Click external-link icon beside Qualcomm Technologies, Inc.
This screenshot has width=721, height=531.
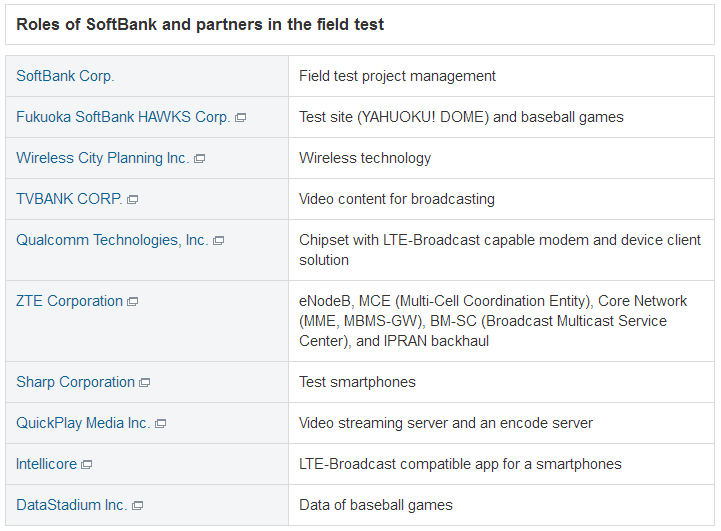[x=219, y=241]
